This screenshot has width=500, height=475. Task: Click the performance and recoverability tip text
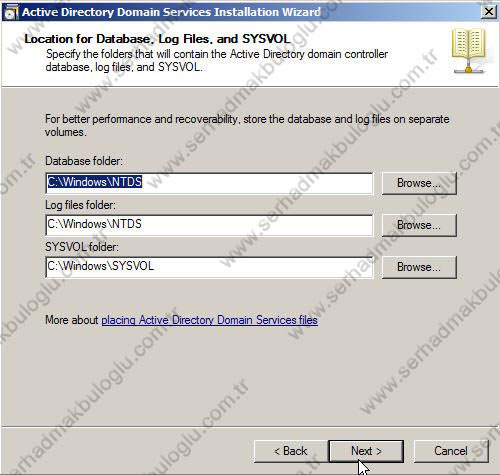coord(247,125)
